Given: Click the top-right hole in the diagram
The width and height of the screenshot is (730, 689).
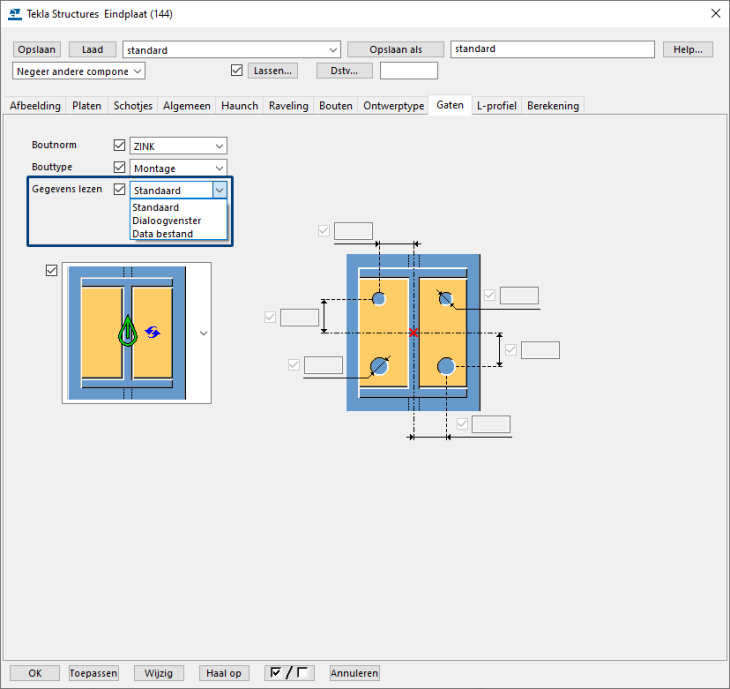Looking at the screenshot, I should tap(446, 298).
